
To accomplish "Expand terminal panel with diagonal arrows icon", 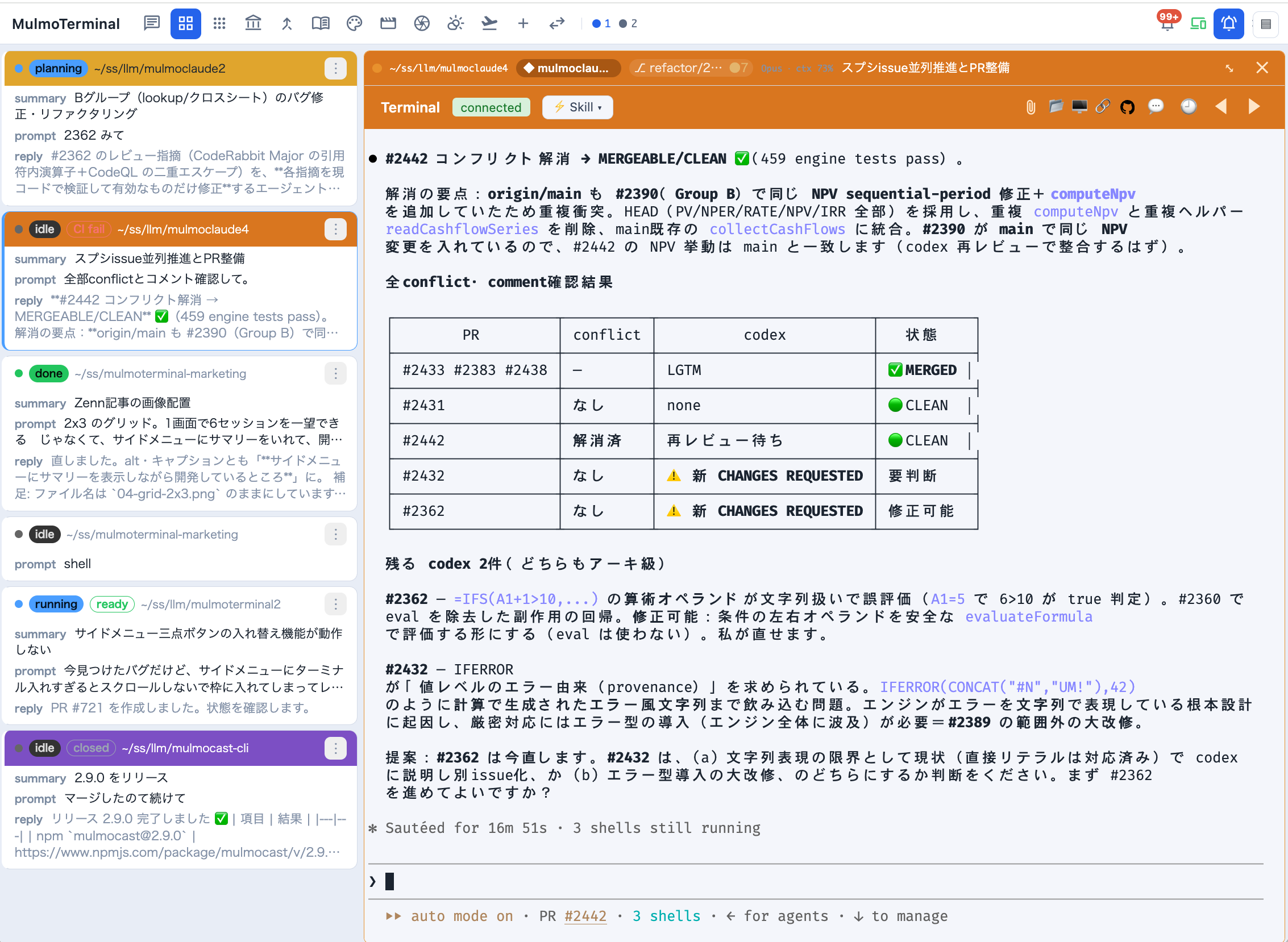I will (x=1229, y=68).
